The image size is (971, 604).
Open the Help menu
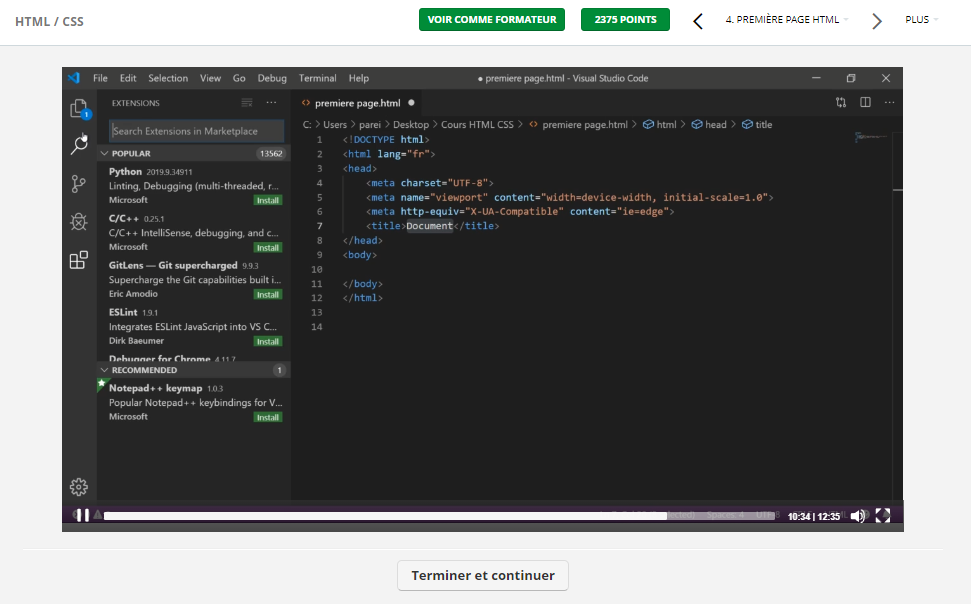coord(359,78)
